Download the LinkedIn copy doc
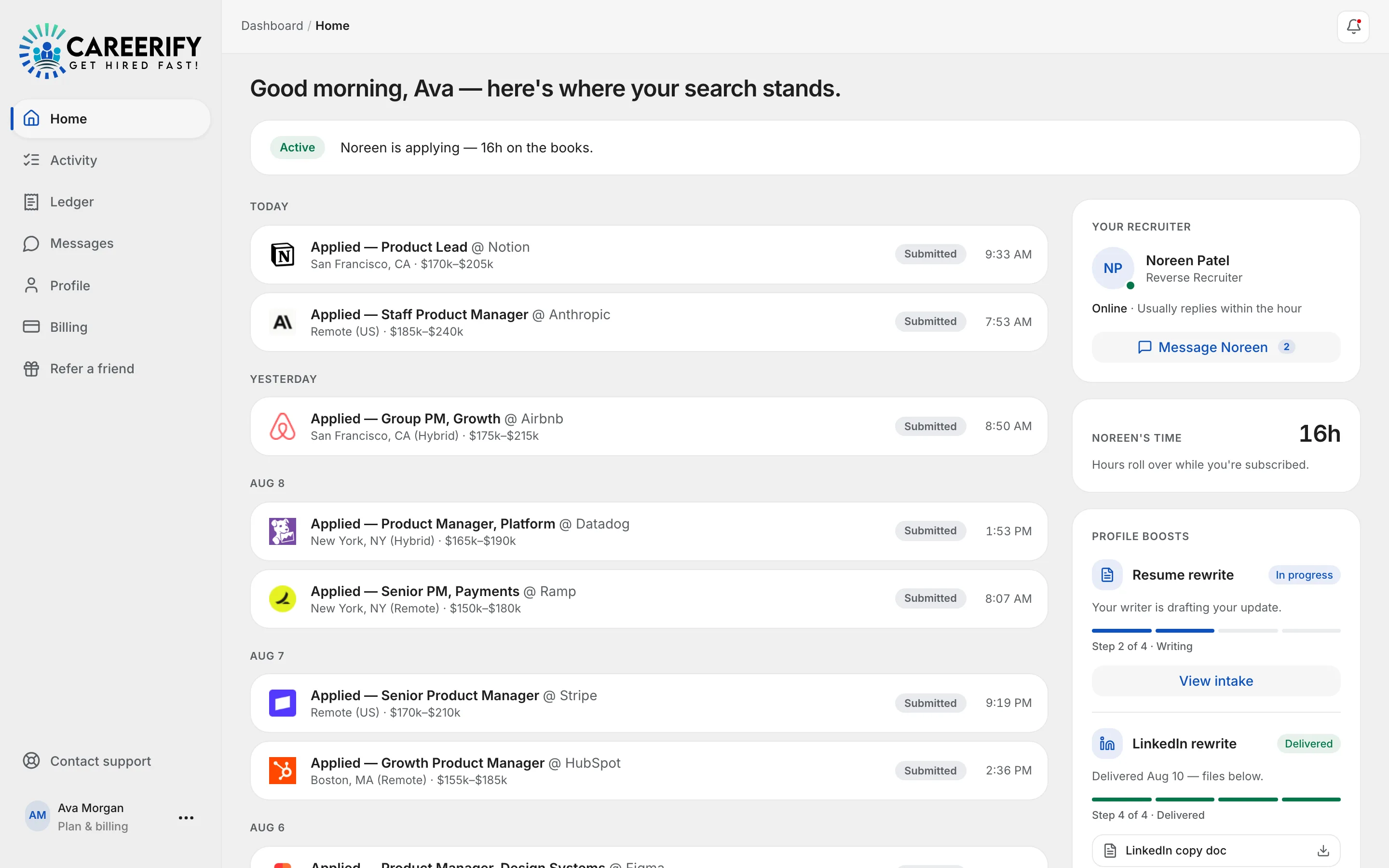The image size is (1389, 868). pos(1323,850)
